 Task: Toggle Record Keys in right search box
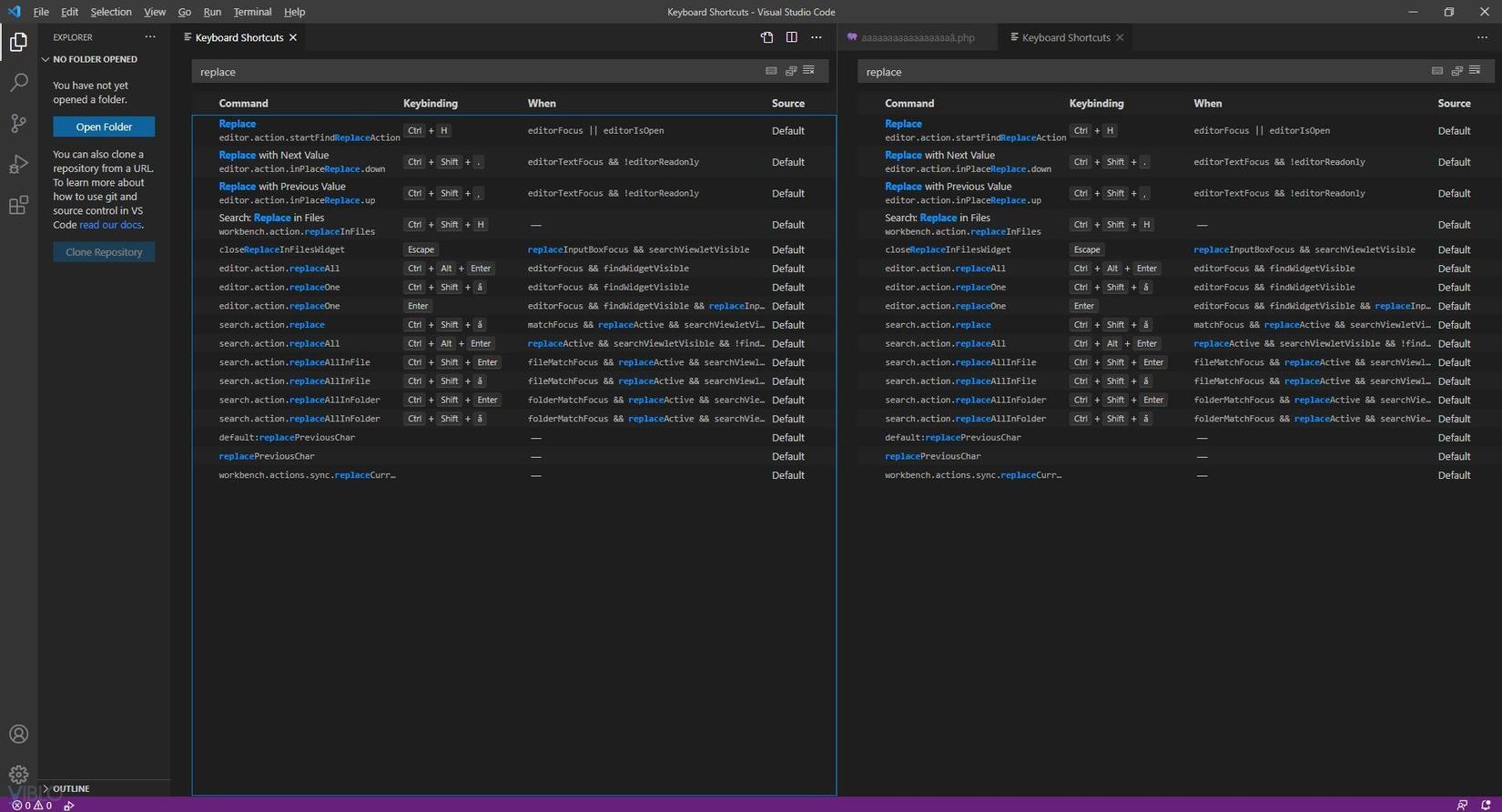(1437, 71)
